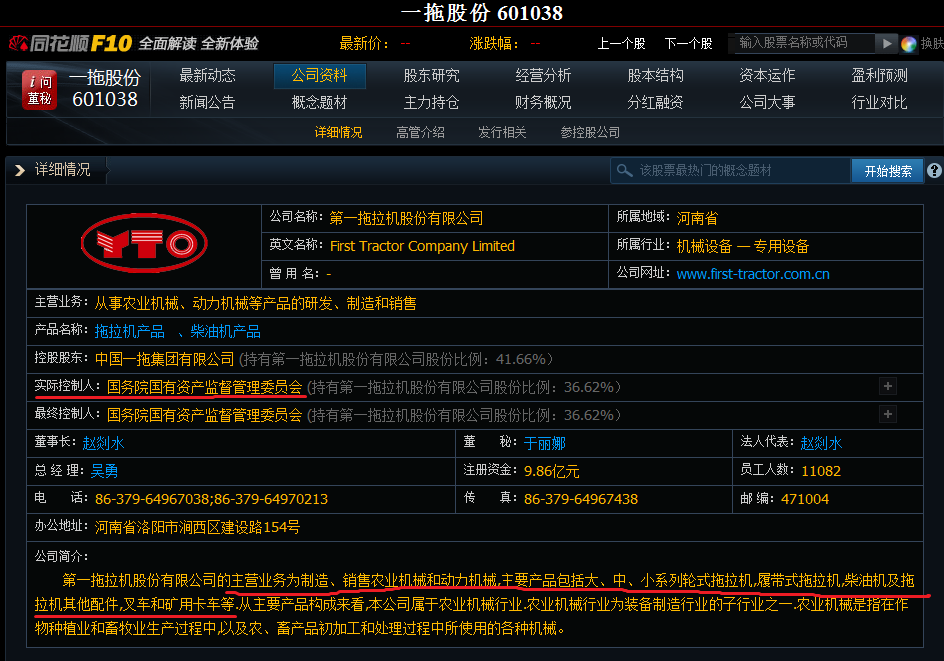Open general manager 吴勇 link
944x661 pixels.
tap(104, 471)
